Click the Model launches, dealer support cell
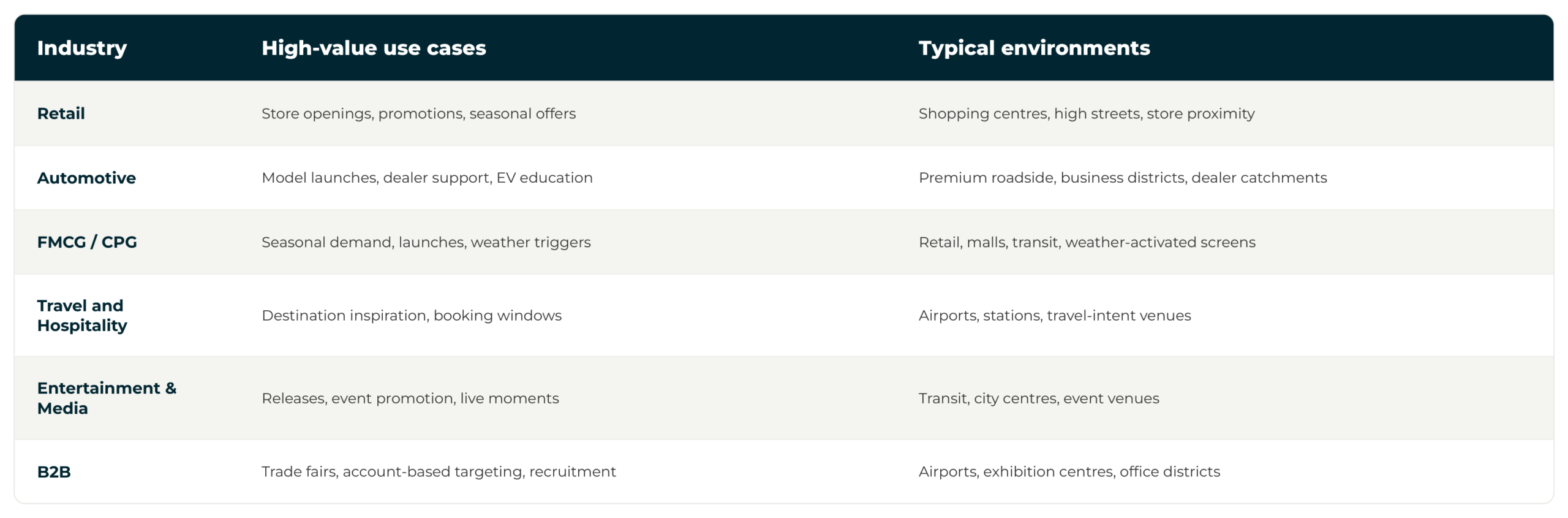The image size is (1568, 518). [427, 178]
